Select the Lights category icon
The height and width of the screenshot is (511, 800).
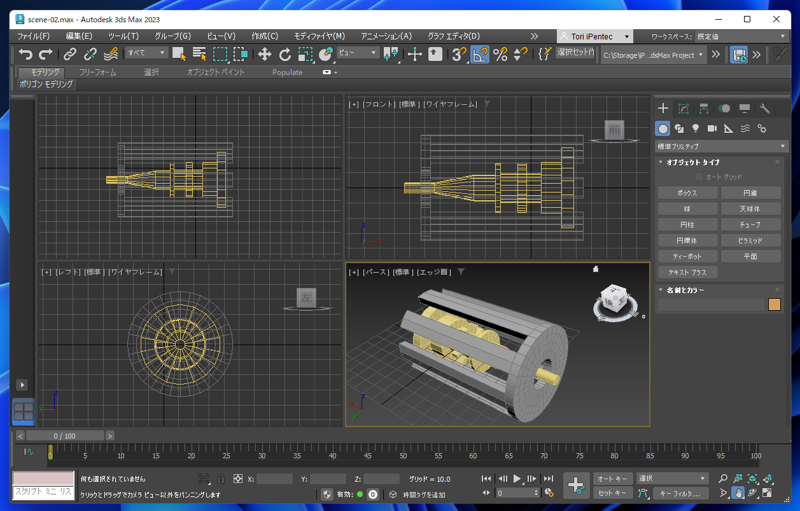tap(695, 129)
